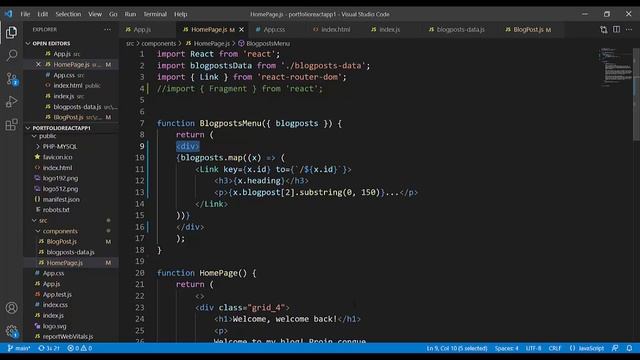Click the main branch indicator
The height and width of the screenshot is (360, 640).
coord(19,348)
